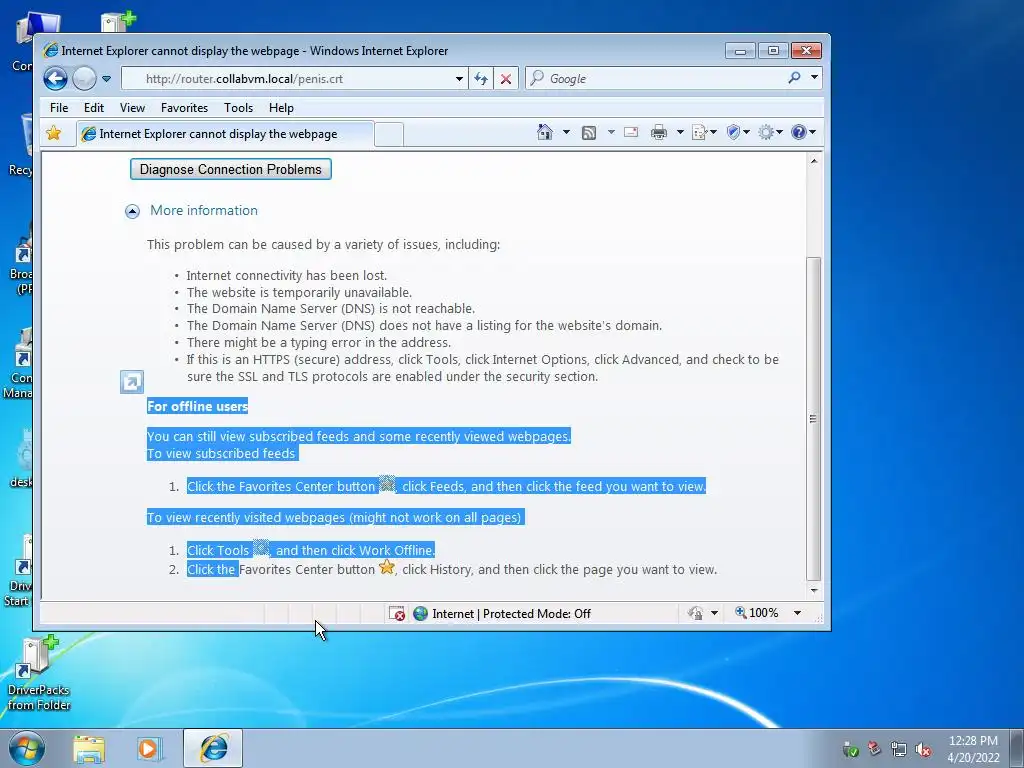Click 'The website is temporarily unavailable.' bullet
1024x768 pixels.
pyautogui.click(x=299, y=293)
